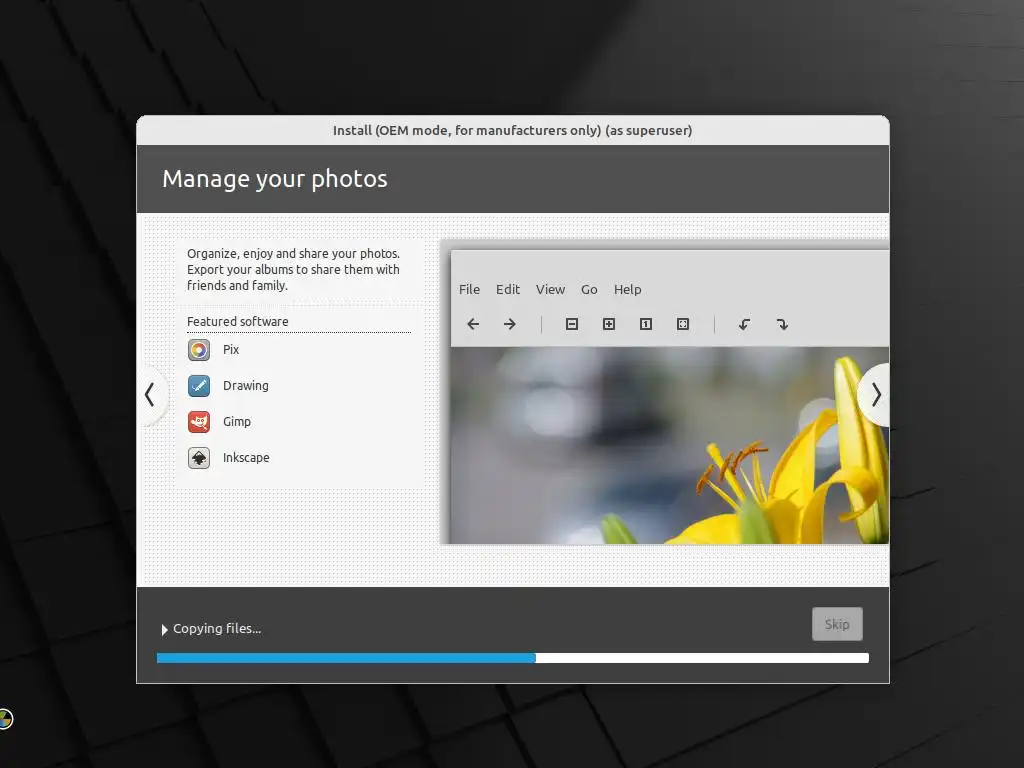This screenshot has width=1024, height=768.
Task: Click the Inkscape app icon
Action: point(199,458)
